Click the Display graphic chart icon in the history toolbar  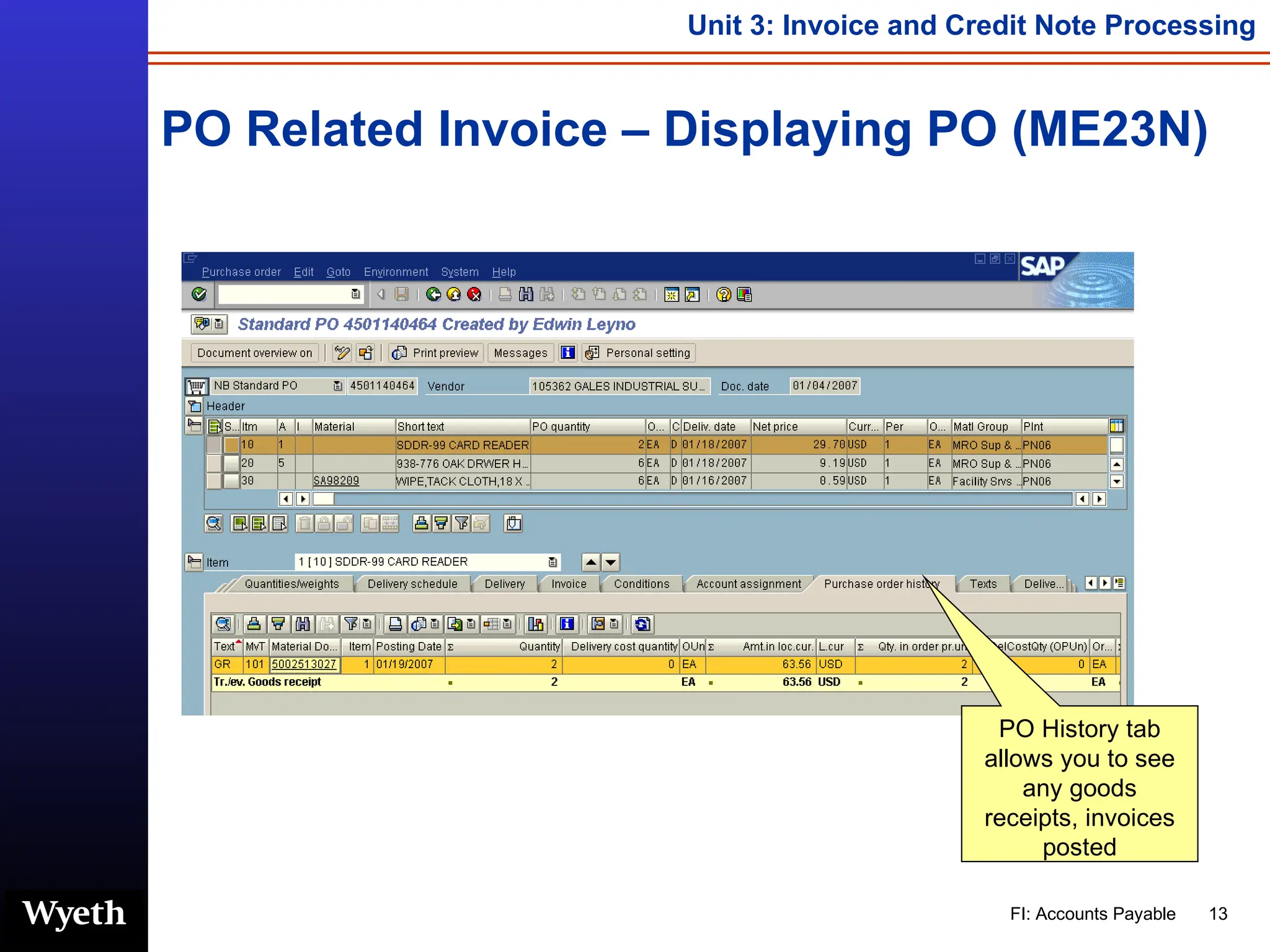click(535, 624)
